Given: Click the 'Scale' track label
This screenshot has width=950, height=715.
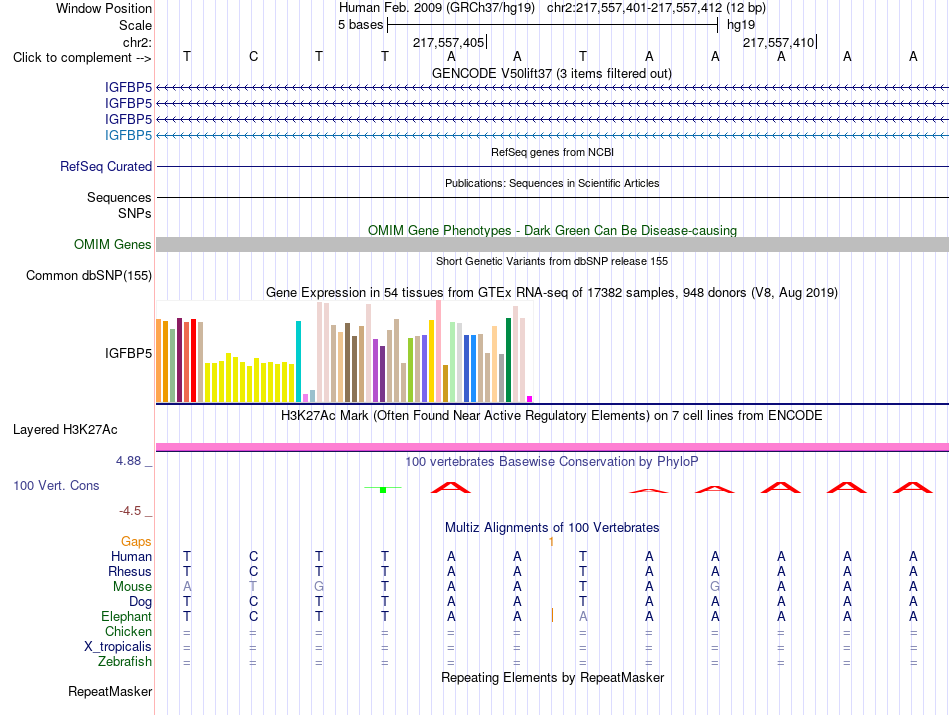Looking at the screenshot, I should 135,25.
